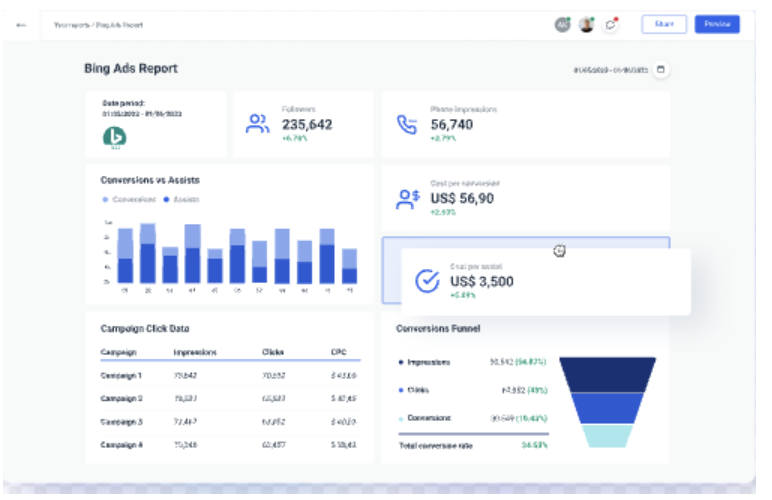772x500 pixels.
Task: Select the Campaign 1 row label
Action: 121,375
